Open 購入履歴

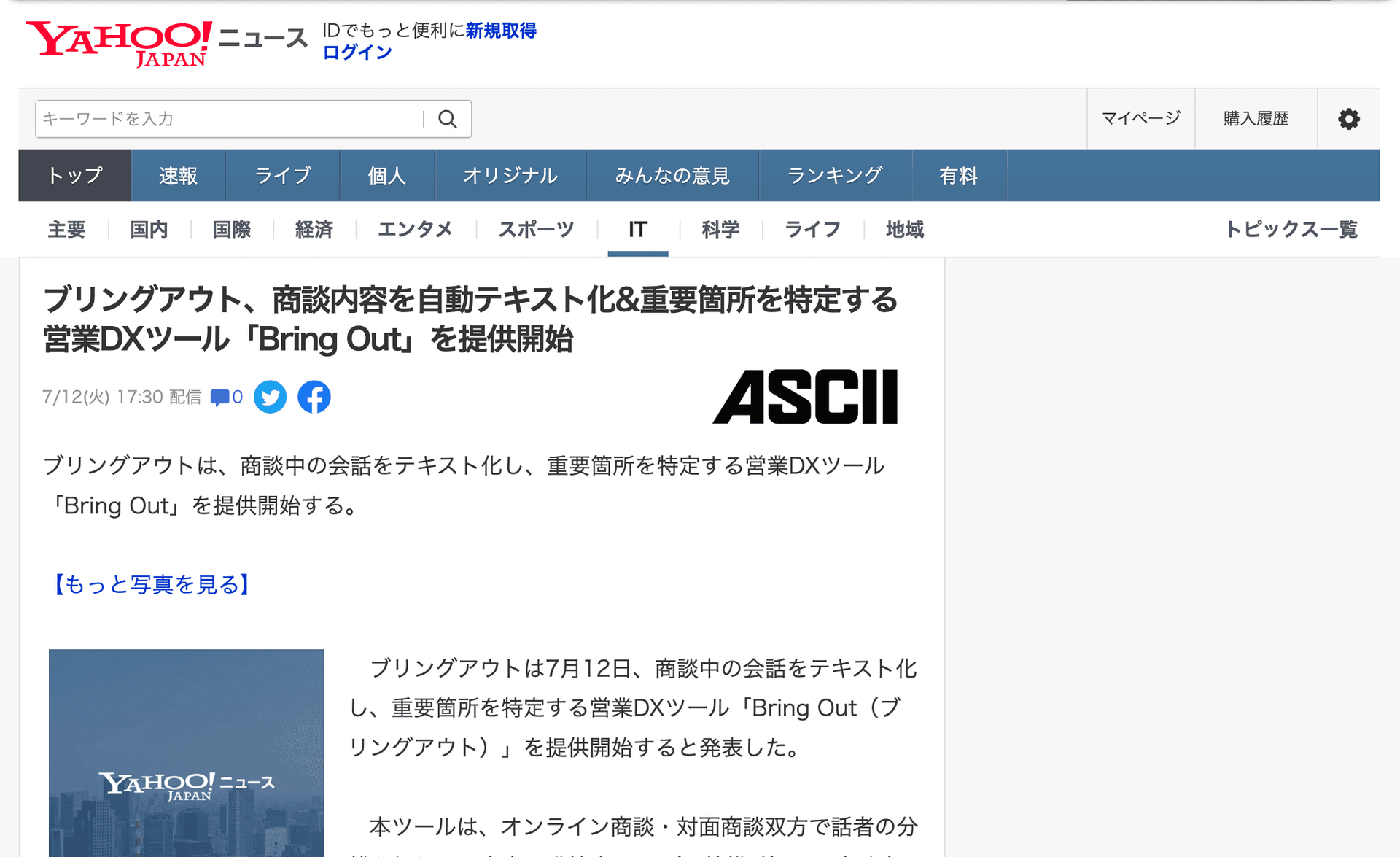(x=1256, y=118)
